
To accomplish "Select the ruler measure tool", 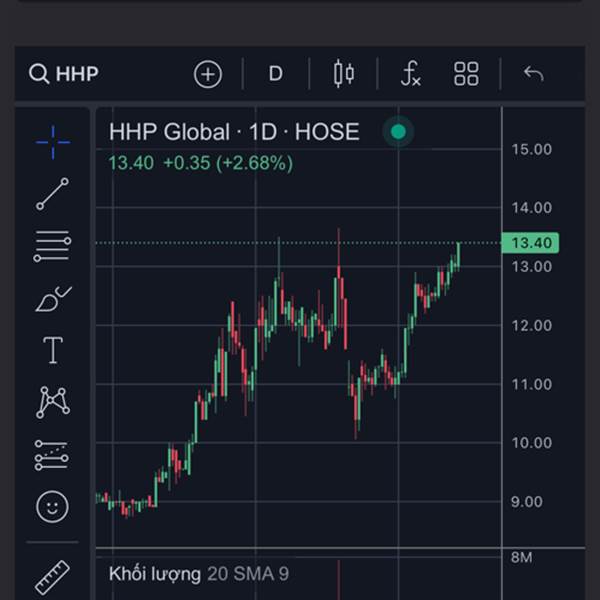I will coord(52,577).
